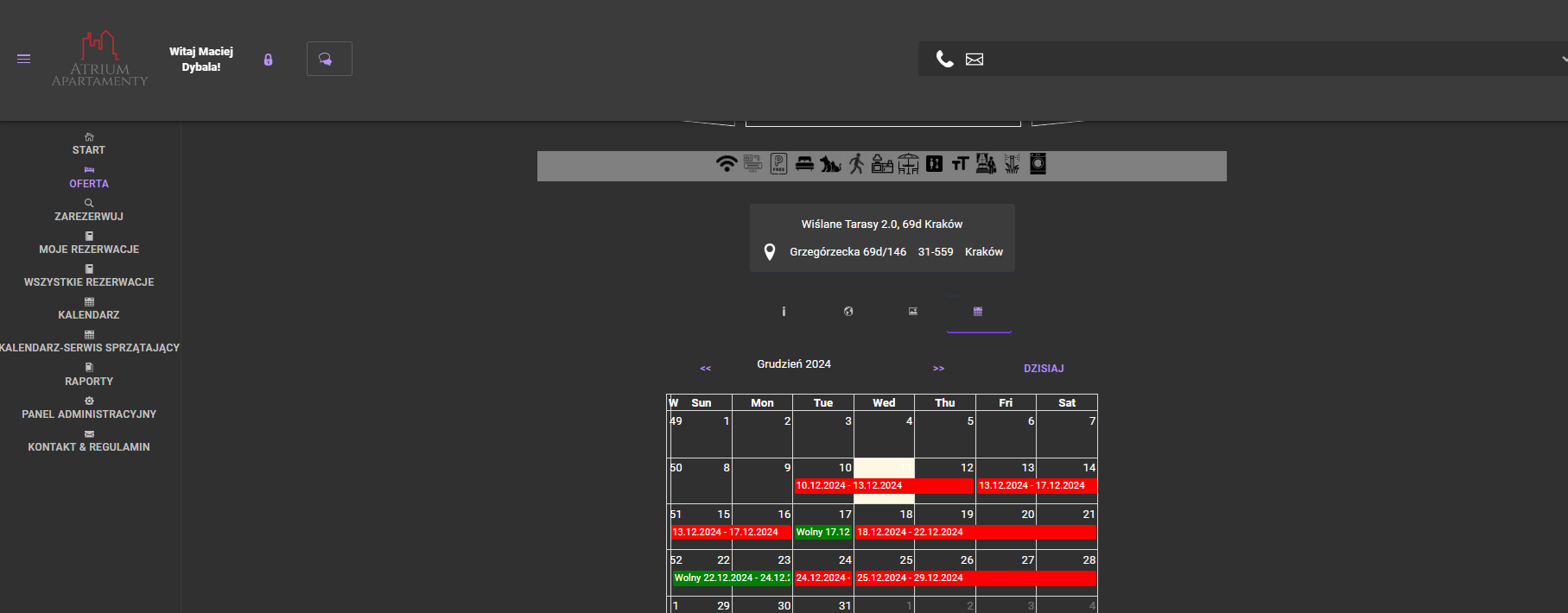This screenshot has height=613, width=1568.
Task: Switch to the info tab
Action: tap(784, 312)
